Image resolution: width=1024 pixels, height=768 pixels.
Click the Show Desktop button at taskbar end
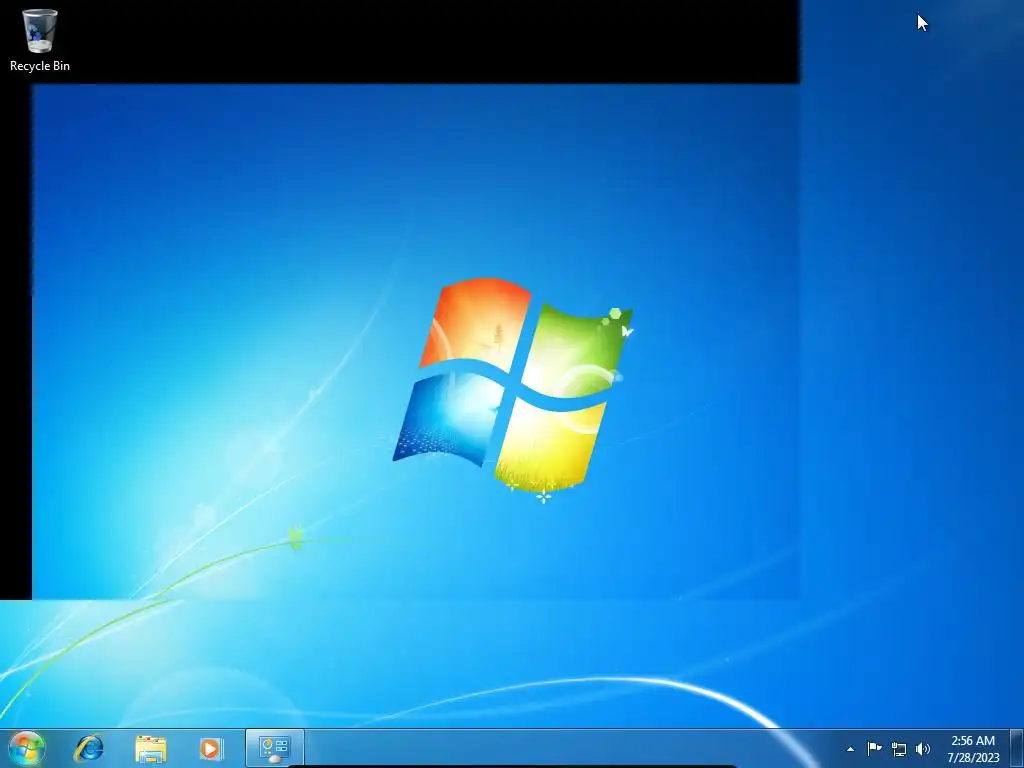1017,748
